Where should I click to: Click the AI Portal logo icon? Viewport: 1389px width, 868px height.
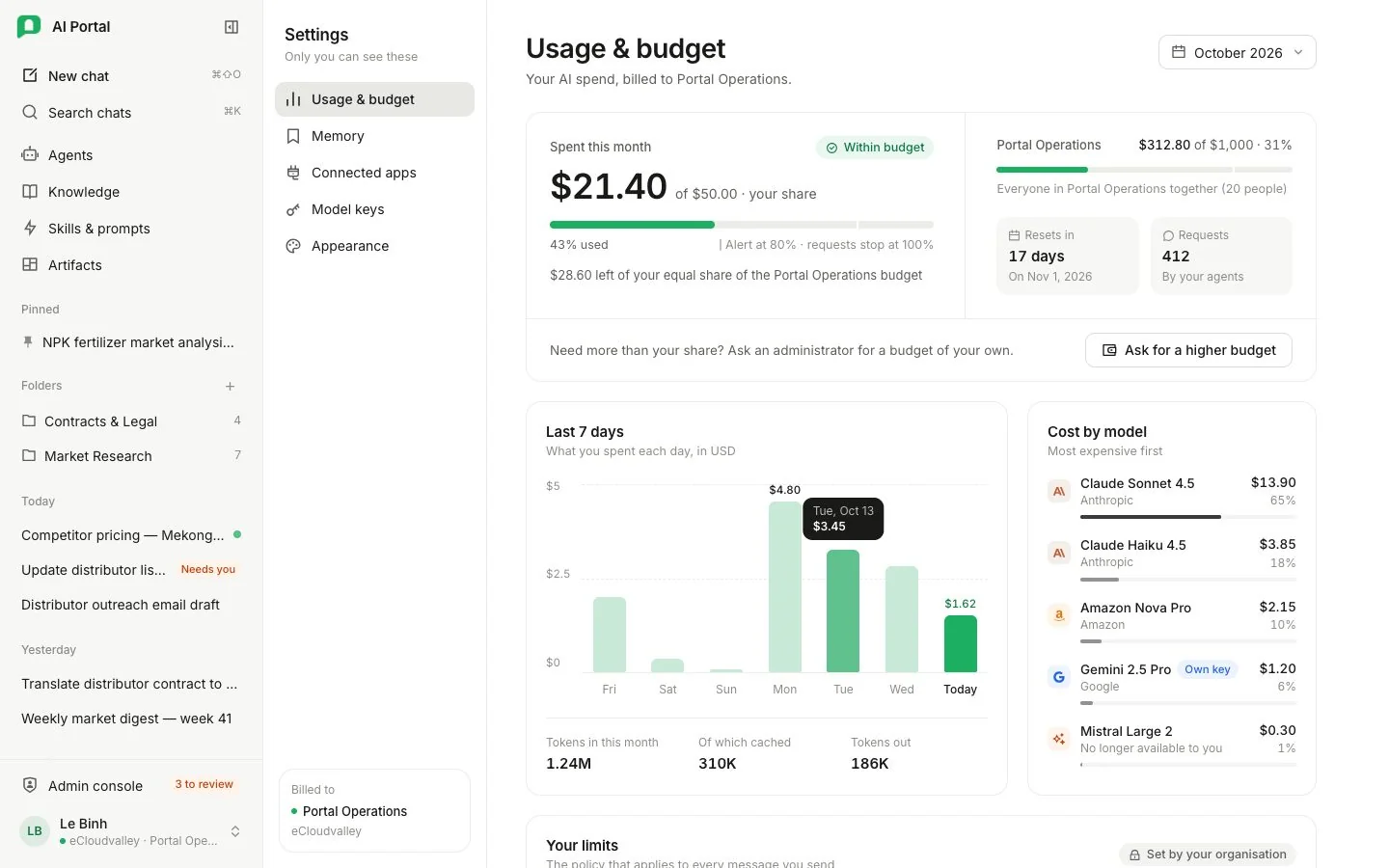29,27
